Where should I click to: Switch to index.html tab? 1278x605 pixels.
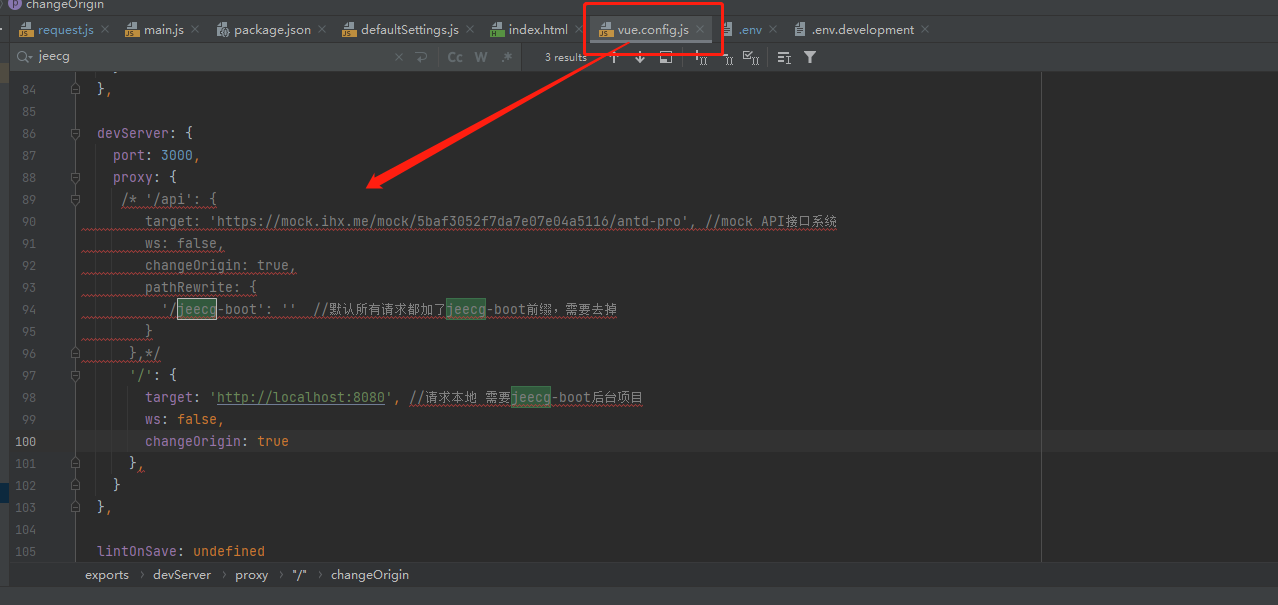click(538, 30)
